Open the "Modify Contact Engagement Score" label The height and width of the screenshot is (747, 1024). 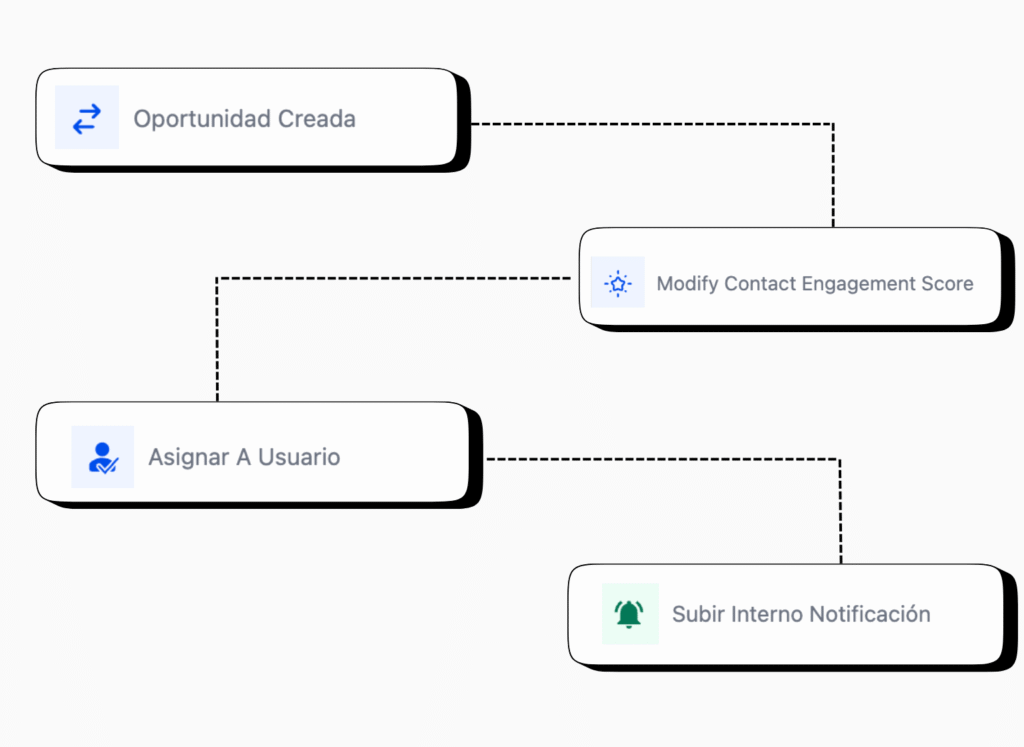click(x=814, y=284)
